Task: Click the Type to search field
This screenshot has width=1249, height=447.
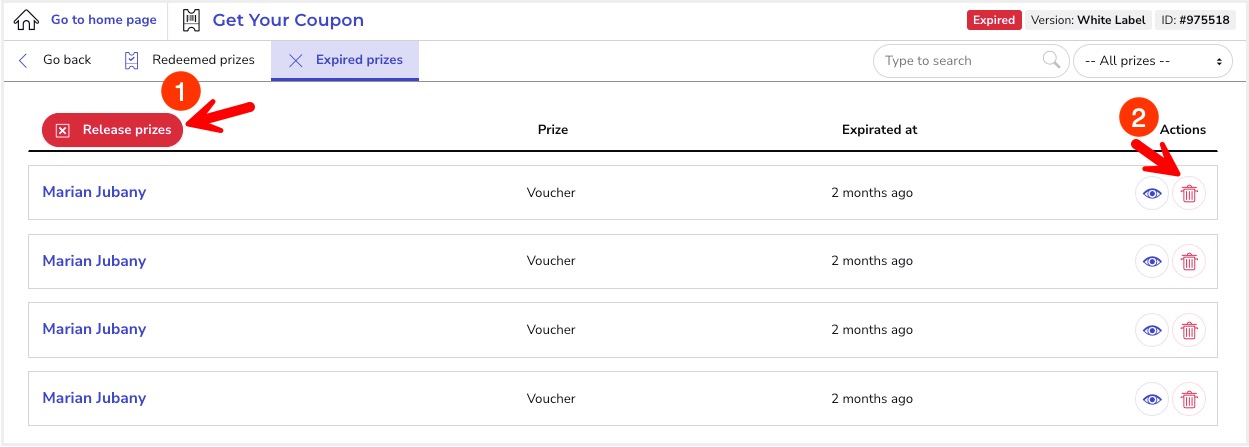Action: tap(969, 61)
